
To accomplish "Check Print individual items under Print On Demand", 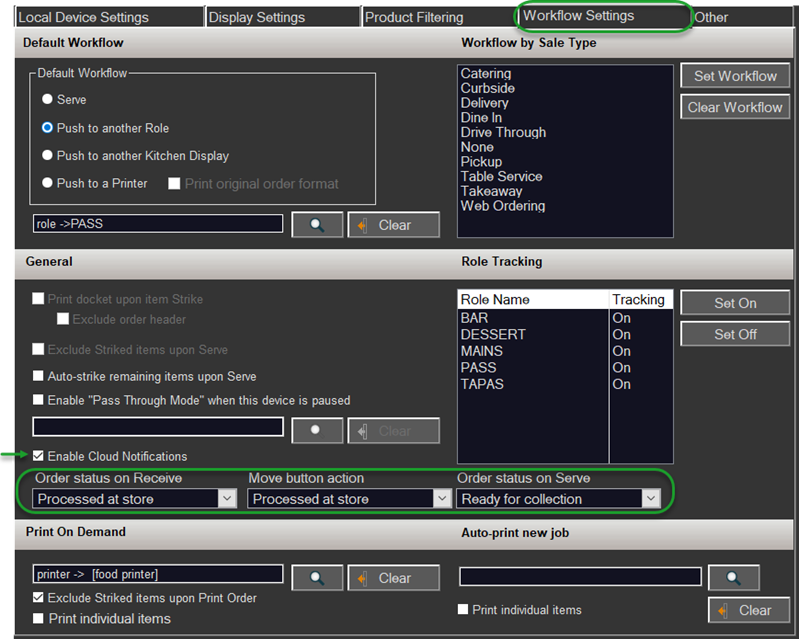I will pos(38,618).
